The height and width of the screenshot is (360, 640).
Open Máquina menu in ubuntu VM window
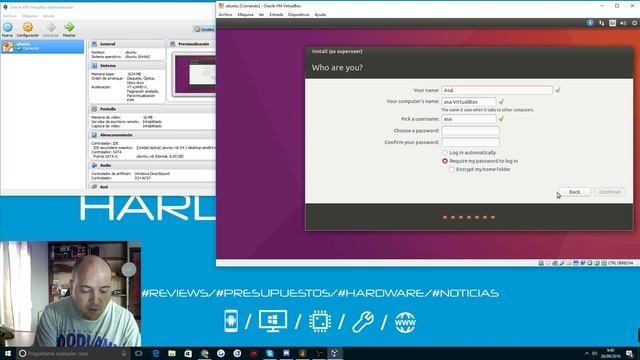coord(245,15)
